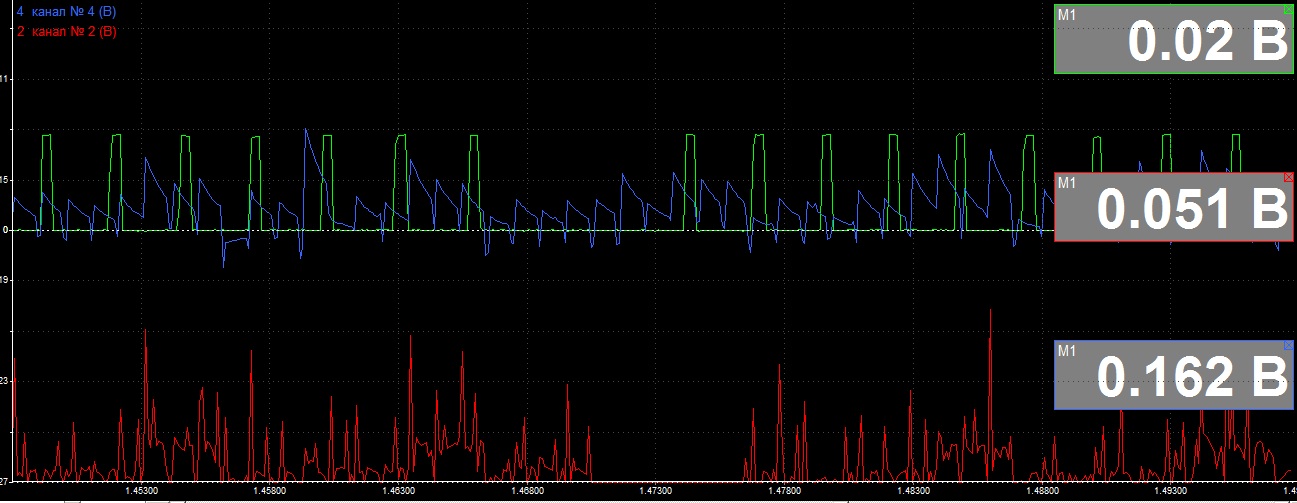Click the 1.47800 time axis label
The height and width of the screenshot is (503, 1297).
(784, 491)
